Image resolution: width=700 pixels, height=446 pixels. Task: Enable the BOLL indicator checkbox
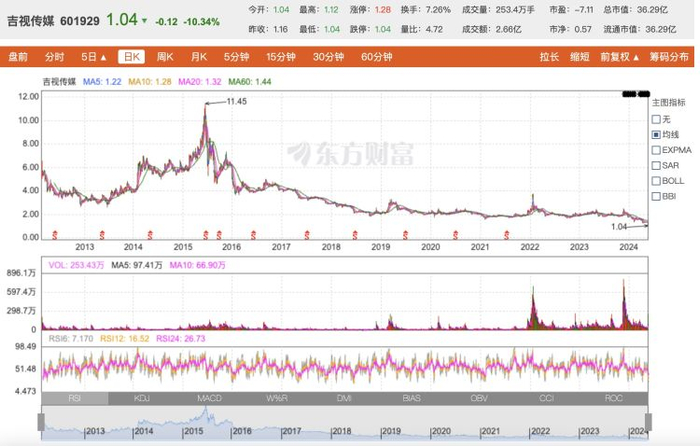click(656, 181)
